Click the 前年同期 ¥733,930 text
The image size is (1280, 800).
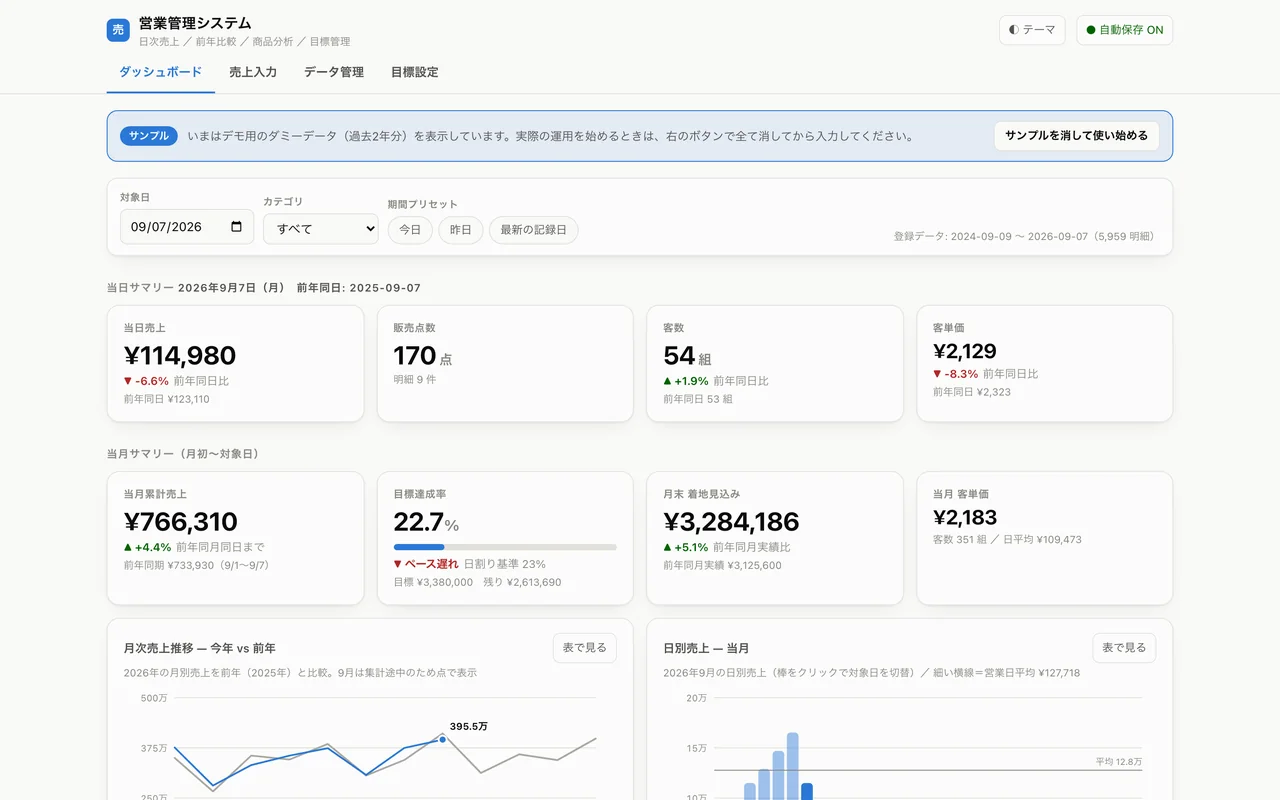[197, 565]
